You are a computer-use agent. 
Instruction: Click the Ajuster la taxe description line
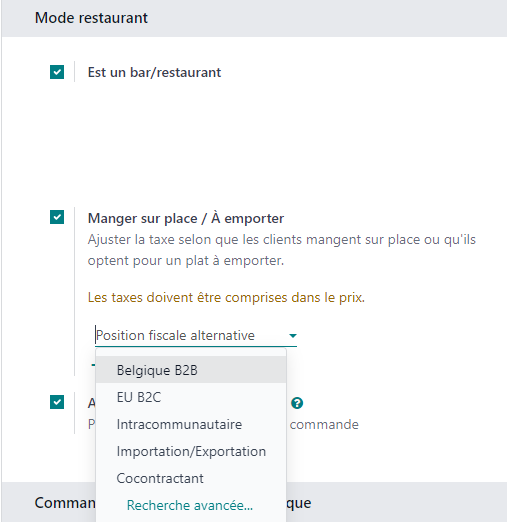[x=282, y=240]
